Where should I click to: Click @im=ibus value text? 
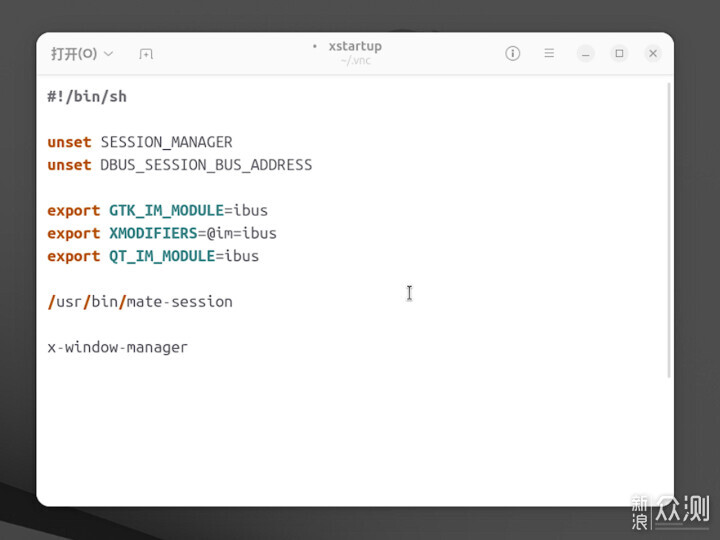click(x=242, y=233)
